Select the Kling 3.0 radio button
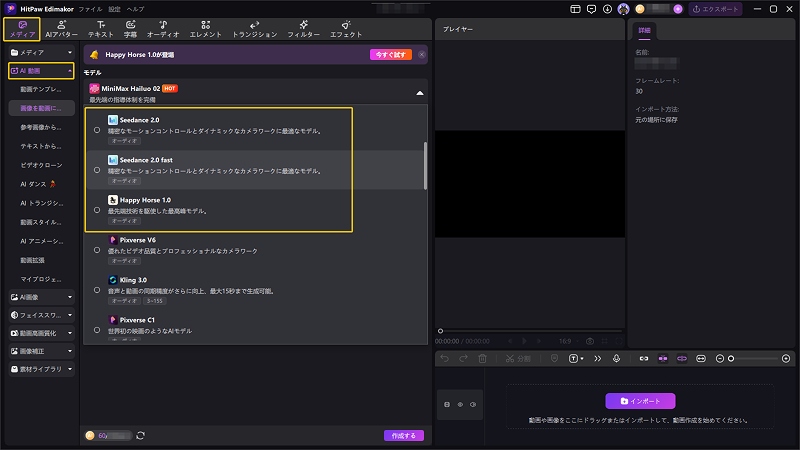The height and width of the screenshot is (450, 800). (97, 290)
